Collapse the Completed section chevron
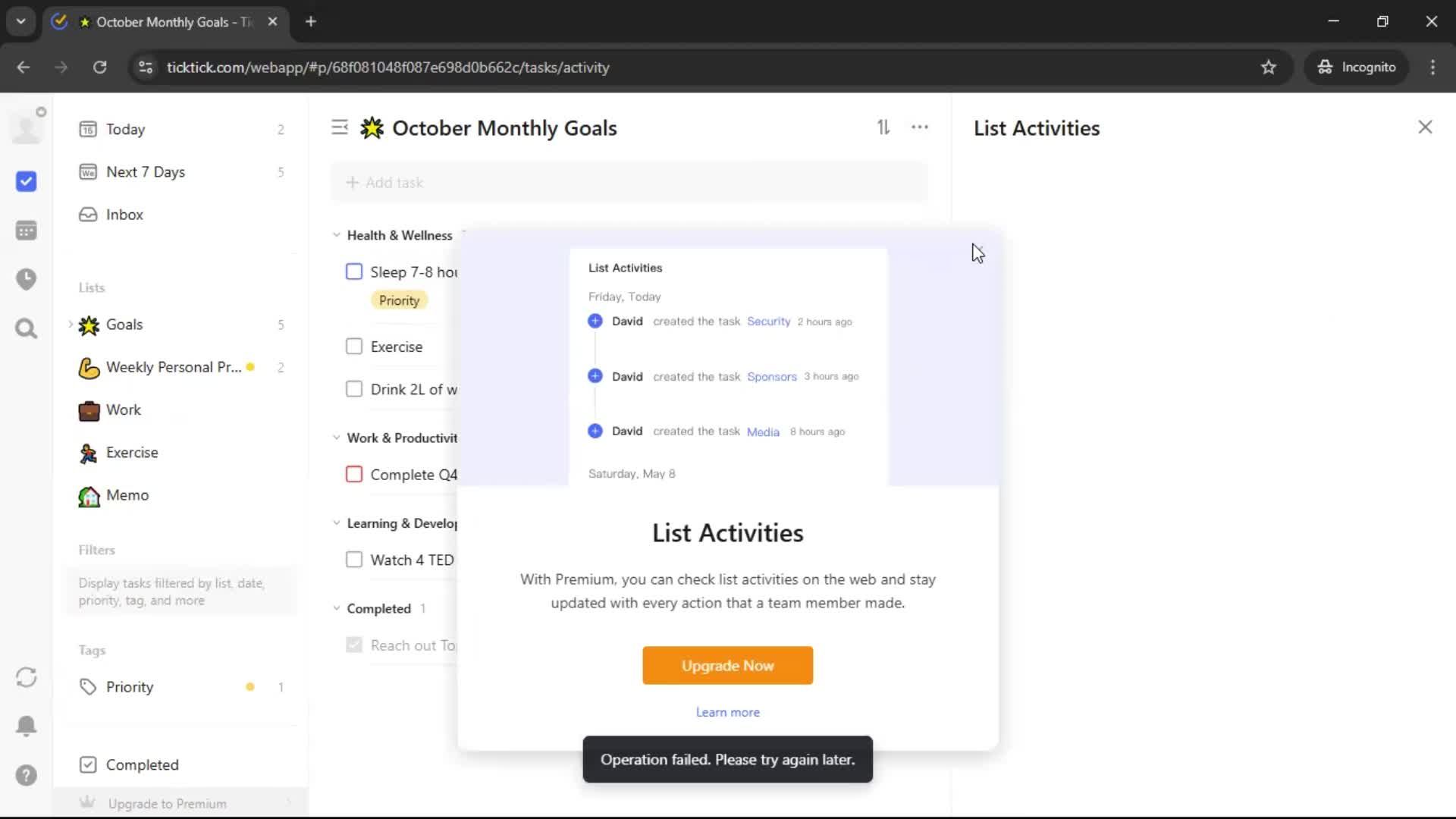Screen dimensions: 1456x819 point(337,608)
